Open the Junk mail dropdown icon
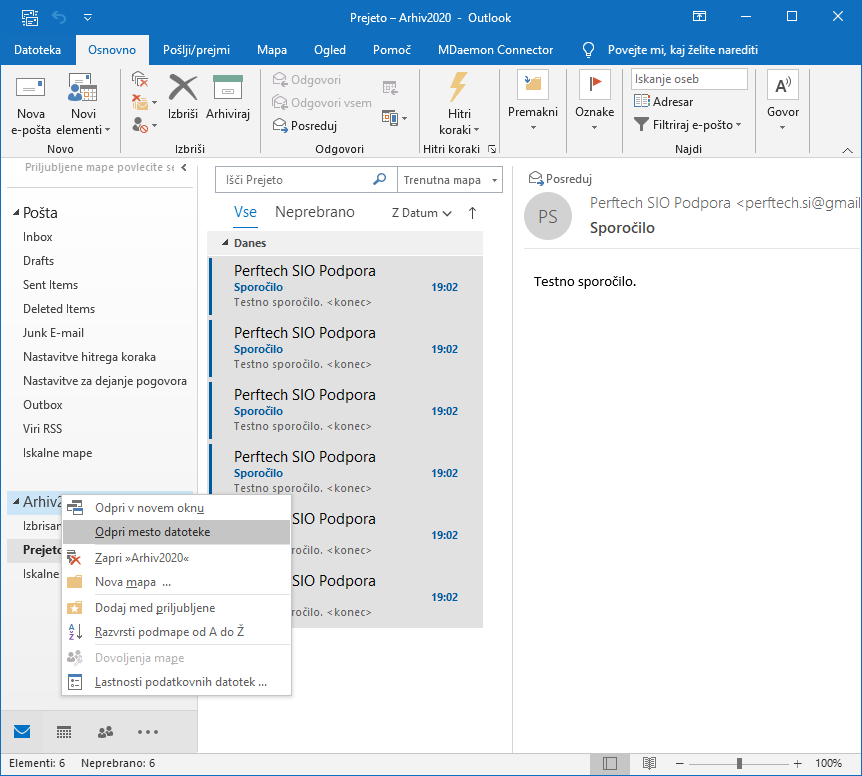Viewport: 862px width, 776px height. click(x=144, y=125)
